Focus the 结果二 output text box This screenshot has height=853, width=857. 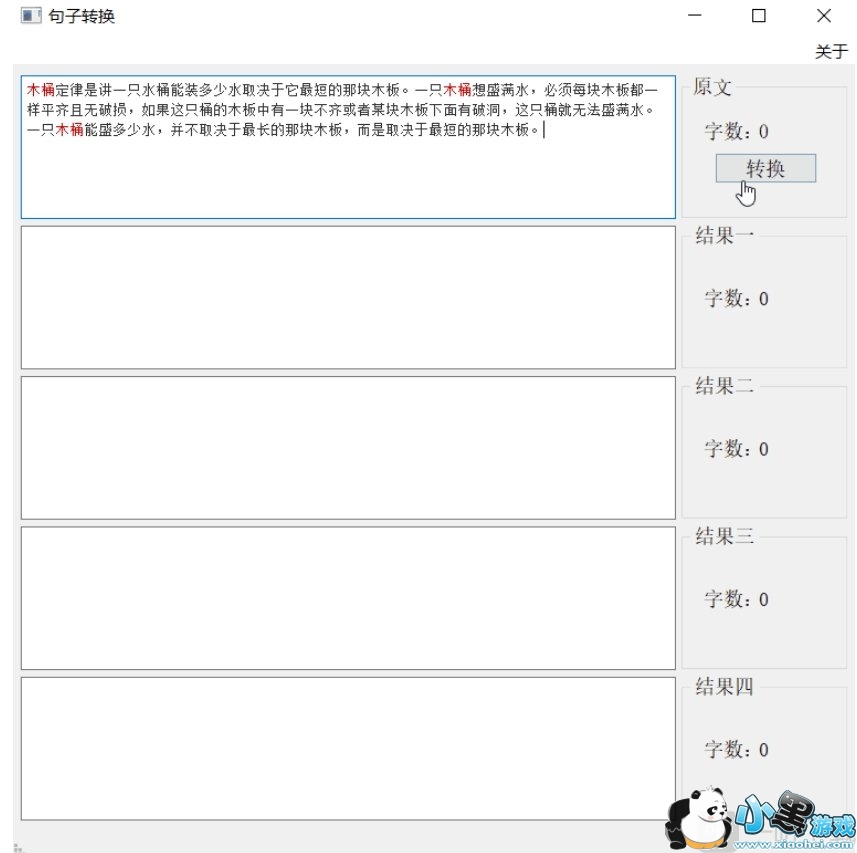coord(348,447)
